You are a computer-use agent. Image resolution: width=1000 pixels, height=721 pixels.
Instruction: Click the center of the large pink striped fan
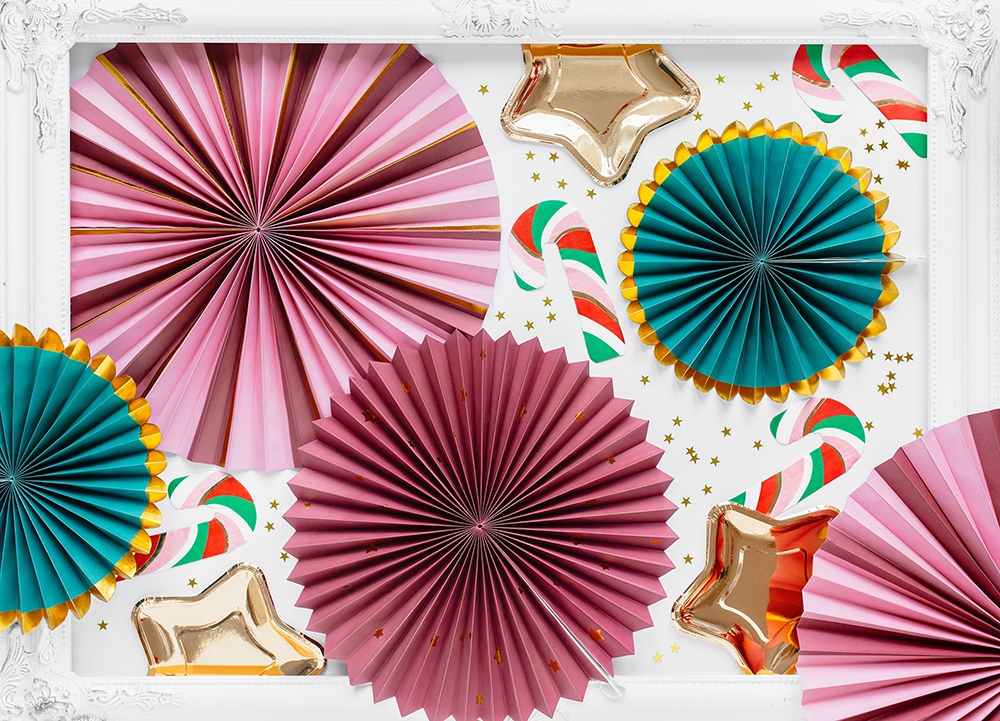(x=258, y=231)
